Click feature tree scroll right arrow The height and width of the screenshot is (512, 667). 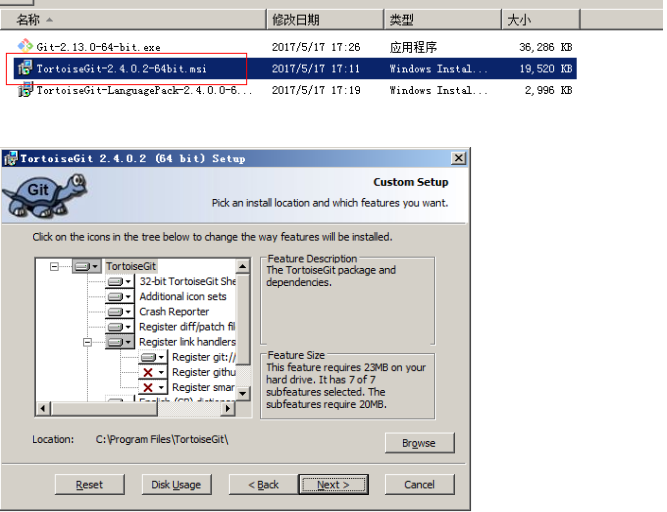point(228,409)
